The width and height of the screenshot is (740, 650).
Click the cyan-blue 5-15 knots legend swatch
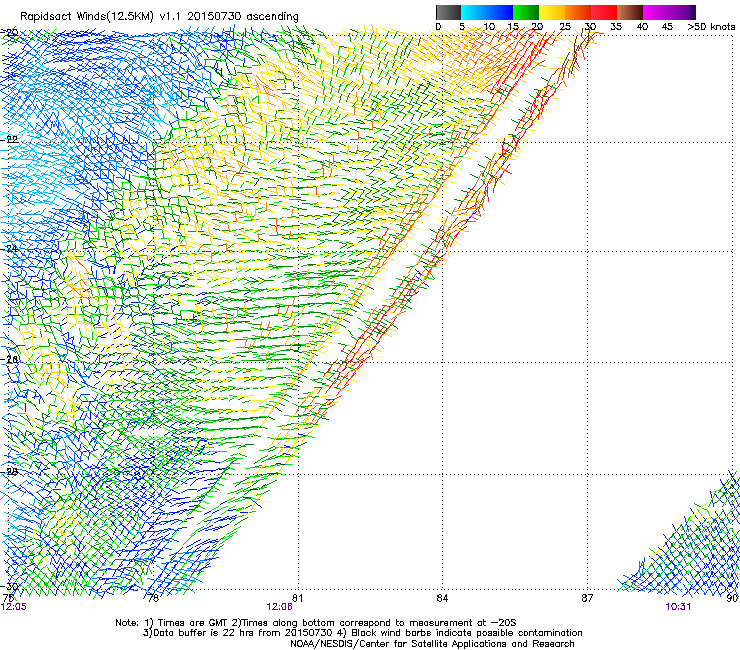click(487, 12)
